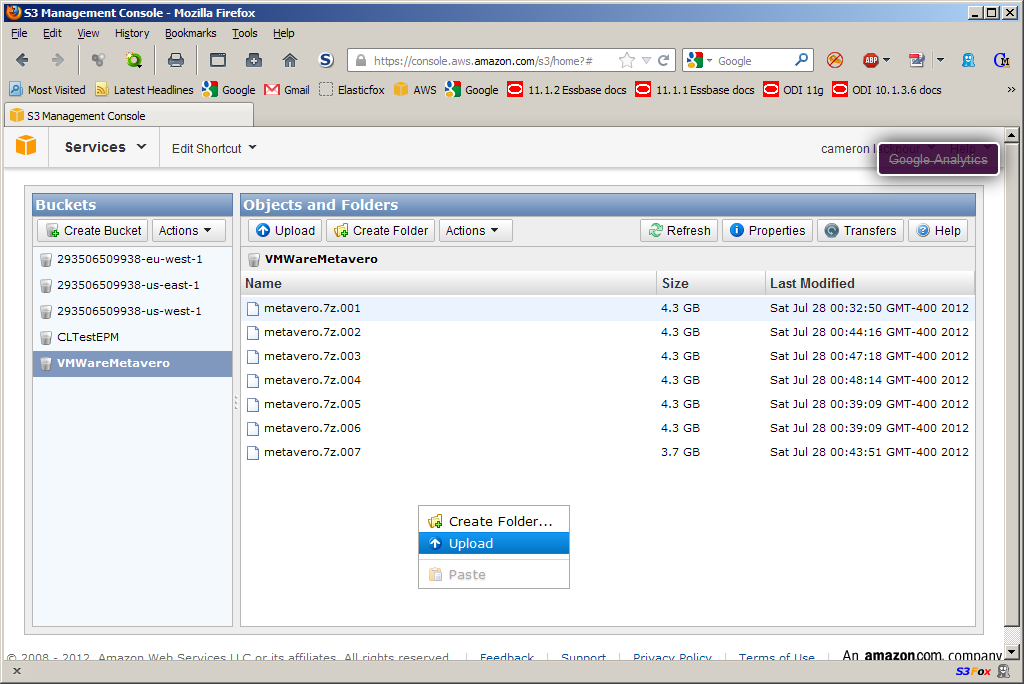Open the Gmail bookmark
This screenshot has width=1024, height=684.
click(287, 90)
